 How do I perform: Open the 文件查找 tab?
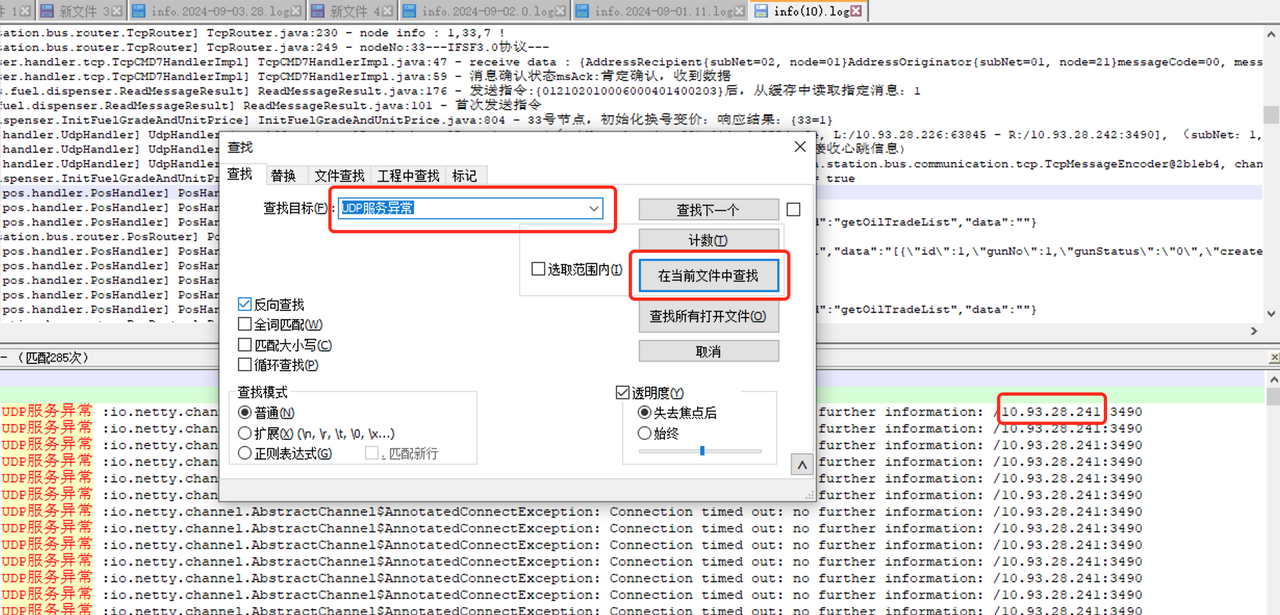(x=338, y=175)
